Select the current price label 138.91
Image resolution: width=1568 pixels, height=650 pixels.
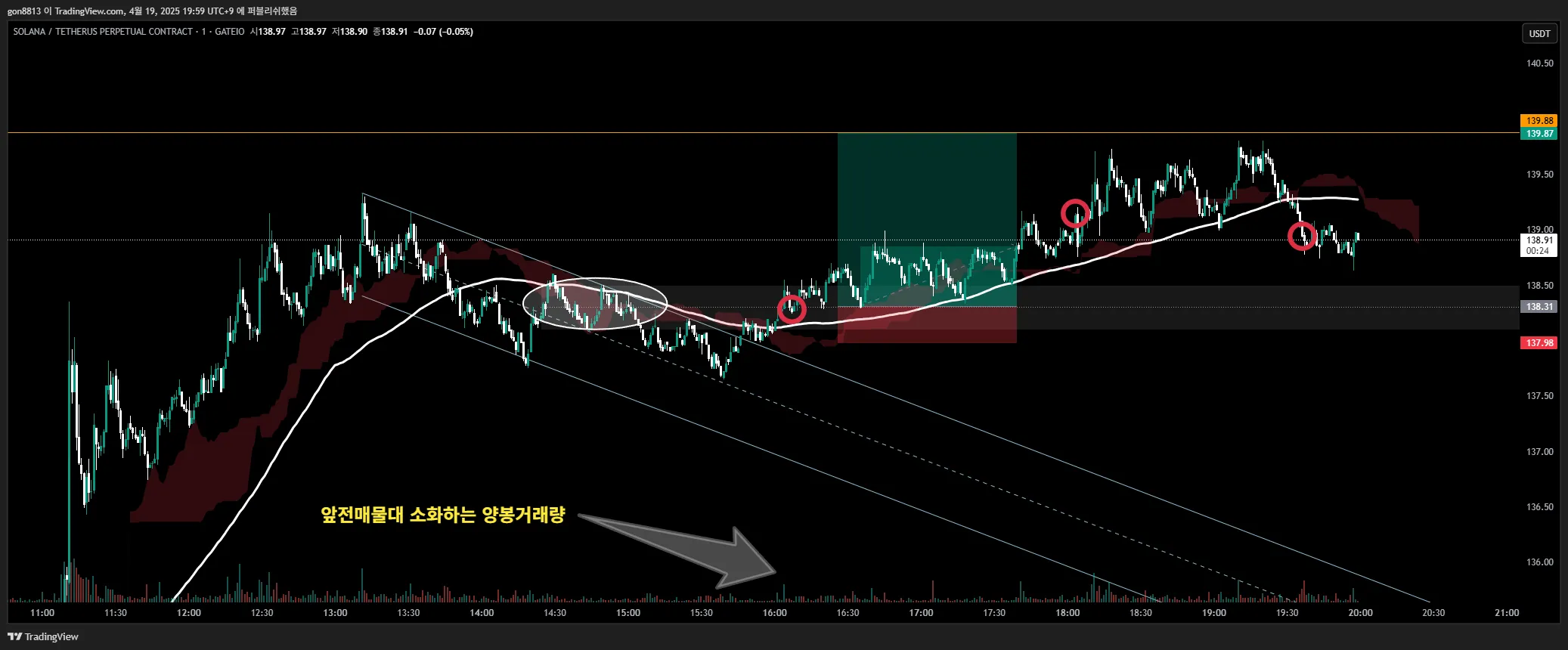point(1539,240)
